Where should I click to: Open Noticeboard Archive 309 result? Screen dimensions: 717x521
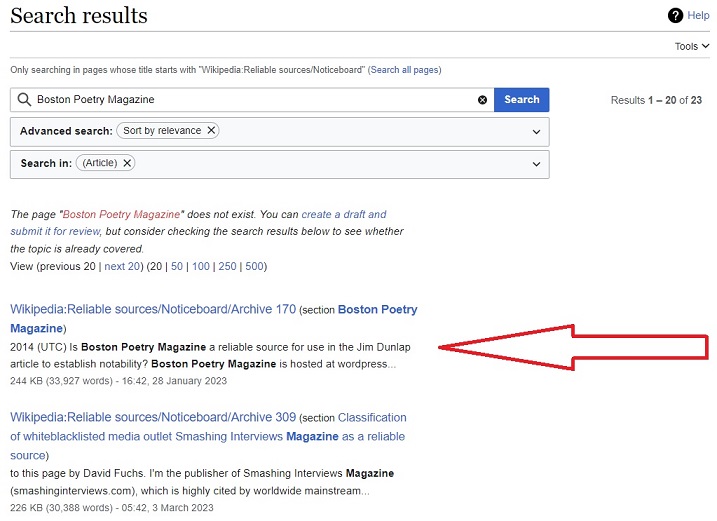(x=153, y=417)
